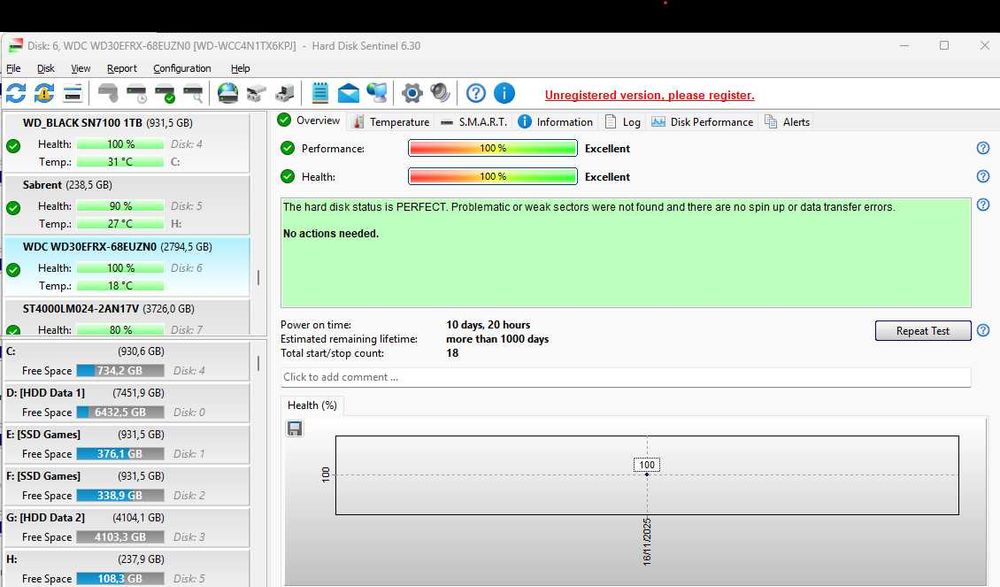The width and height of the screenshot is (1000, 587).
Task: Click the blue envelope email icon
Action: [348, 93]
